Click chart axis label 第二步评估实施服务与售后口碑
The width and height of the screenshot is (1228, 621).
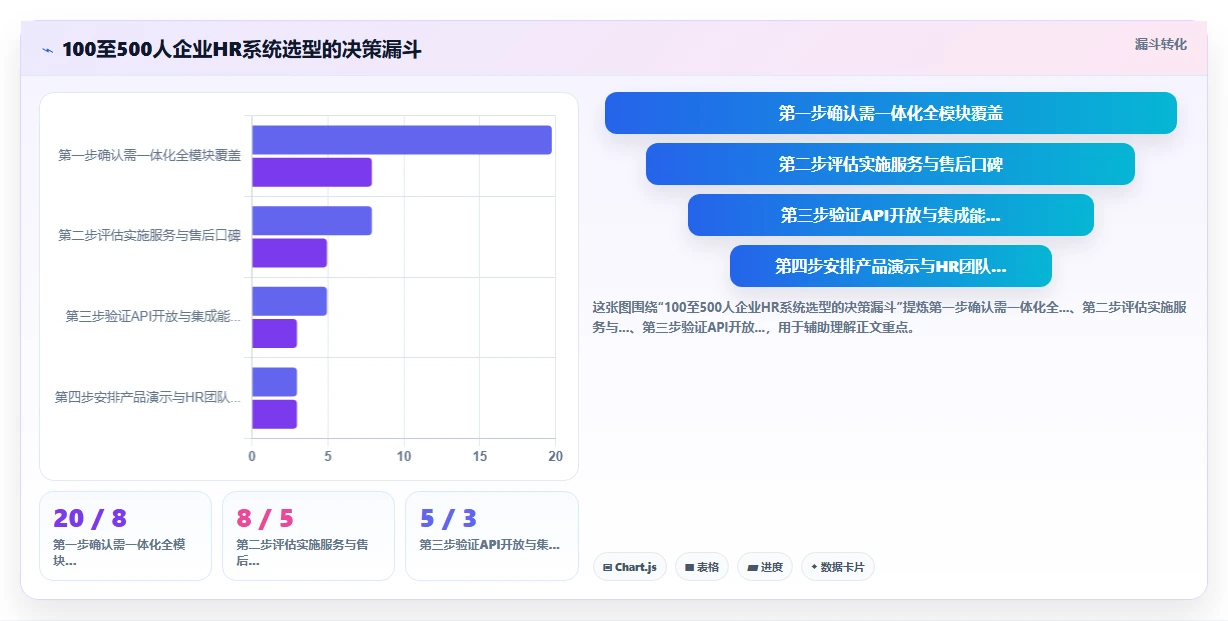pyautogui.click(x=150, y=236)
